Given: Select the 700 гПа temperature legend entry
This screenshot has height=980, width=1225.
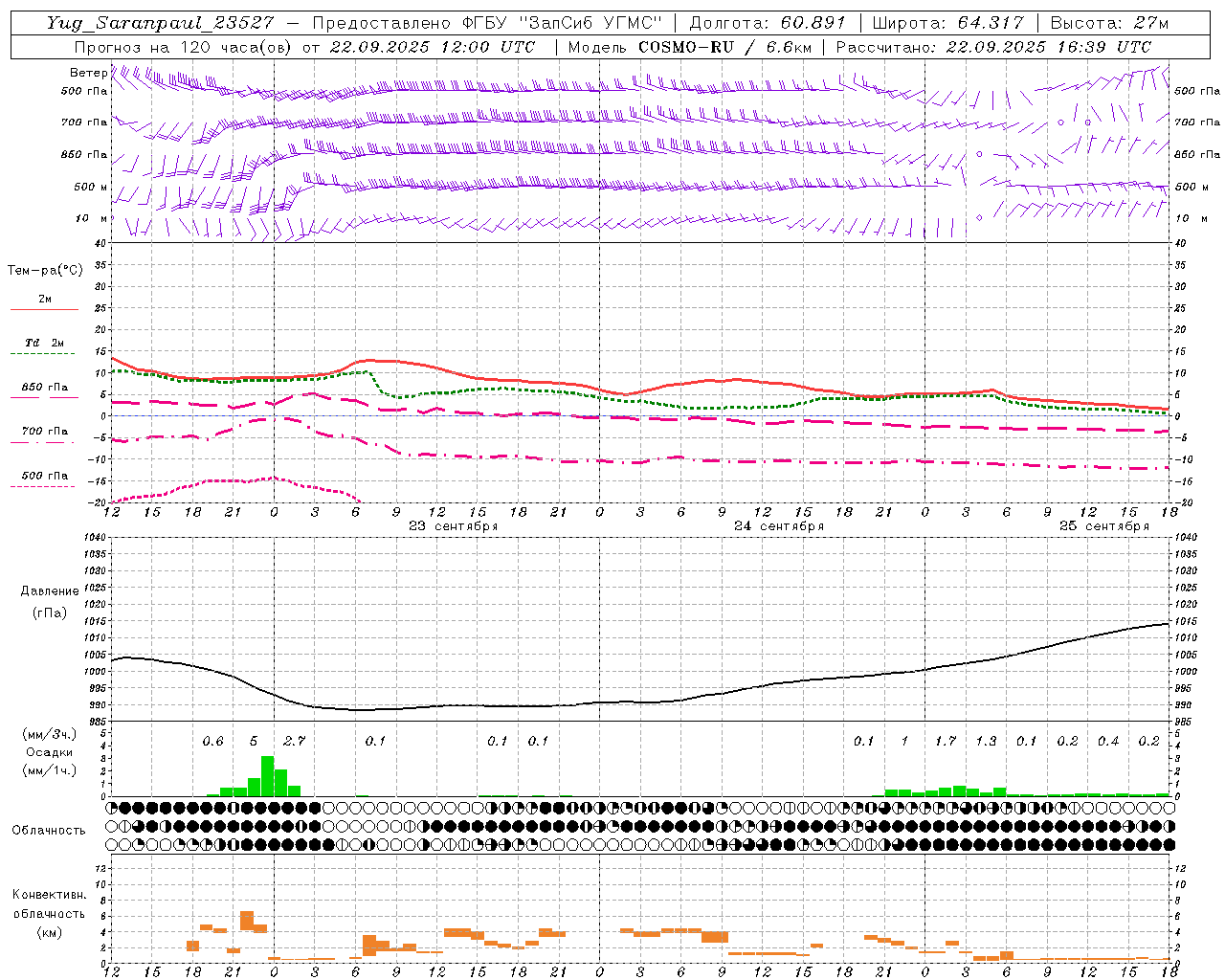Looking at the screenshot, I should point(44,435).
